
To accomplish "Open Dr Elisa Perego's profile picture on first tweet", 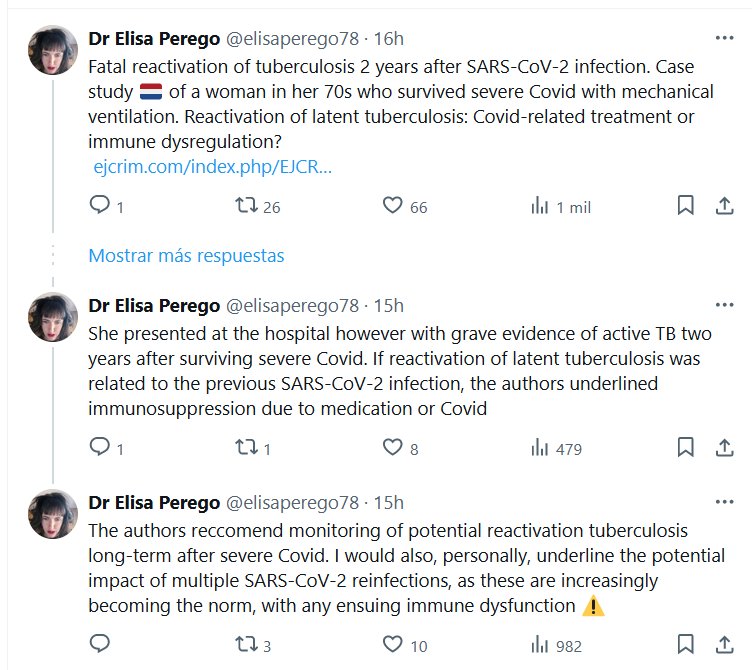I will [53, 50].
